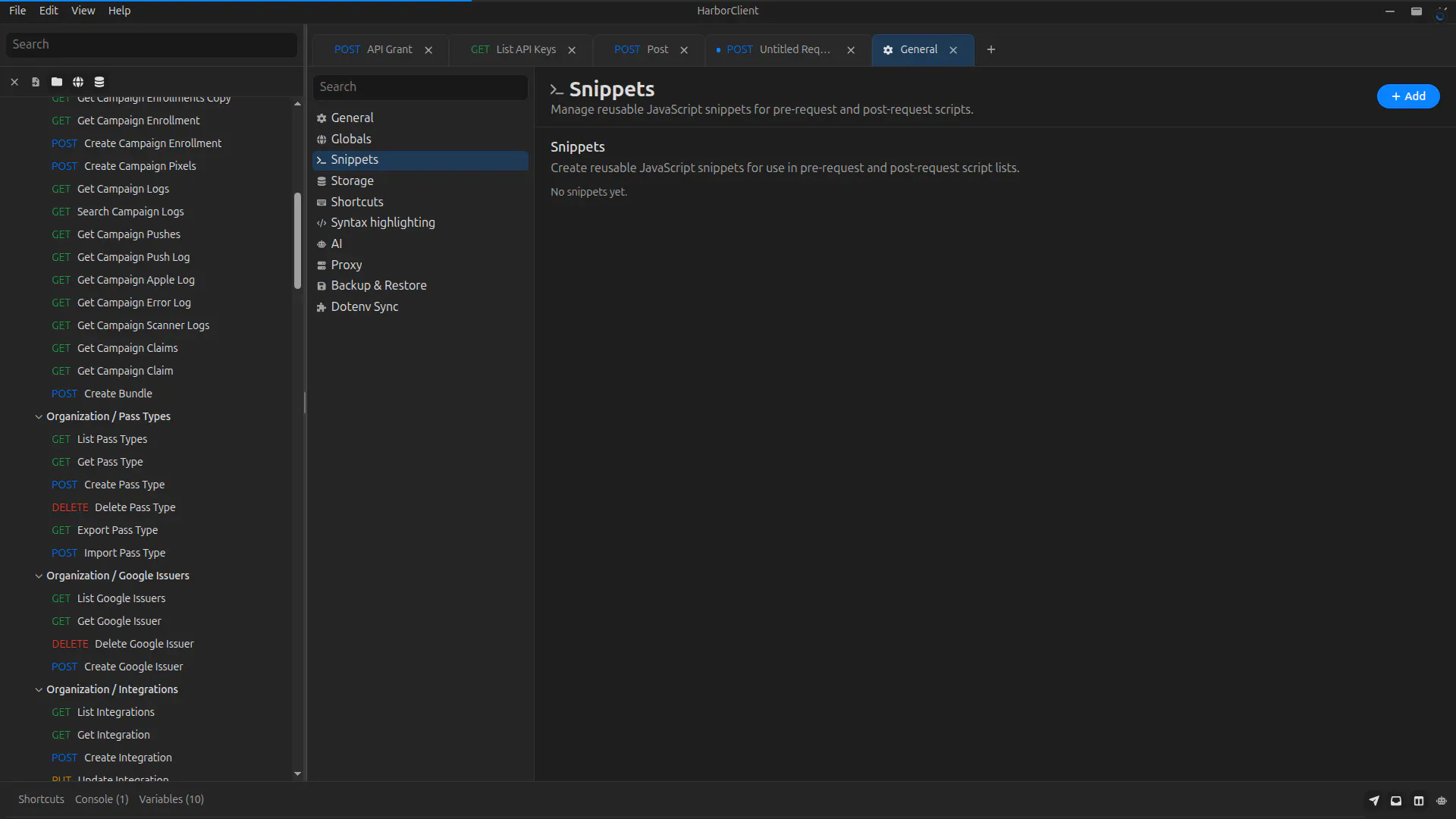This screenshot has width=1456, height=819.
Task: Select AI in the settings list
Action: pos(420,244)
